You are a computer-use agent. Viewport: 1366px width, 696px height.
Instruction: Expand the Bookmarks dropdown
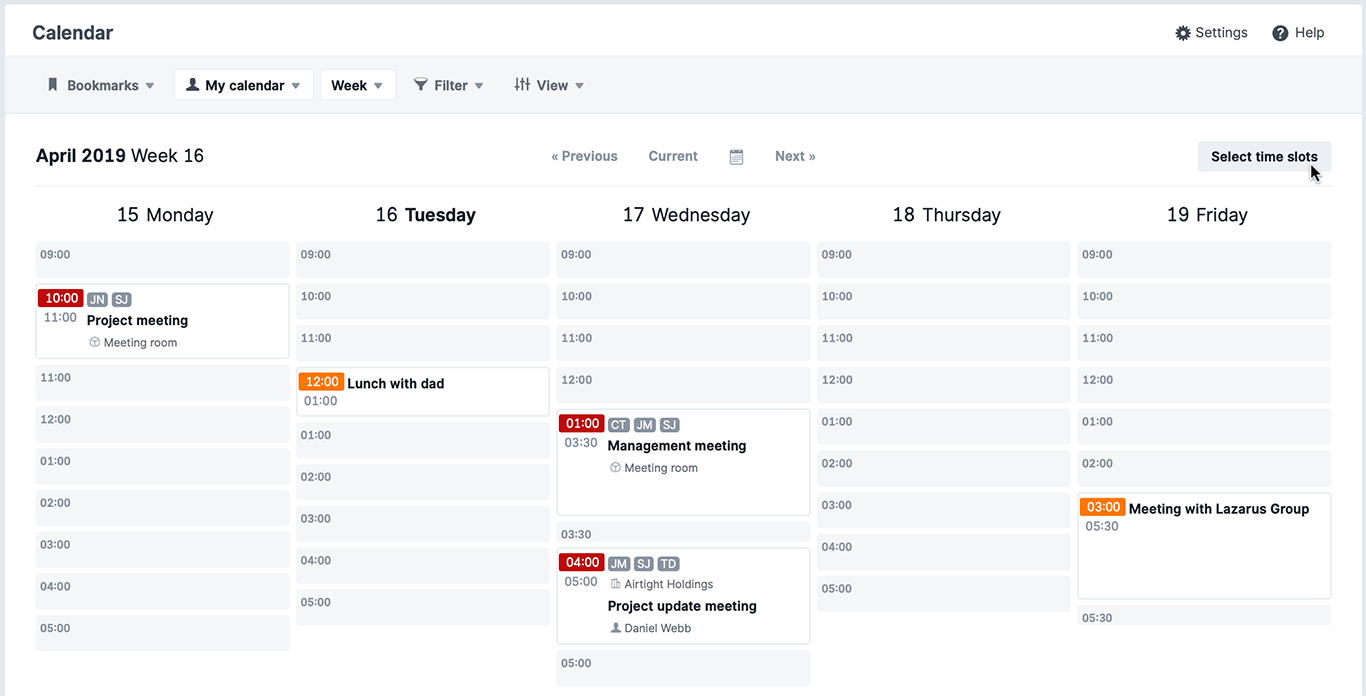tap(101, 85)
